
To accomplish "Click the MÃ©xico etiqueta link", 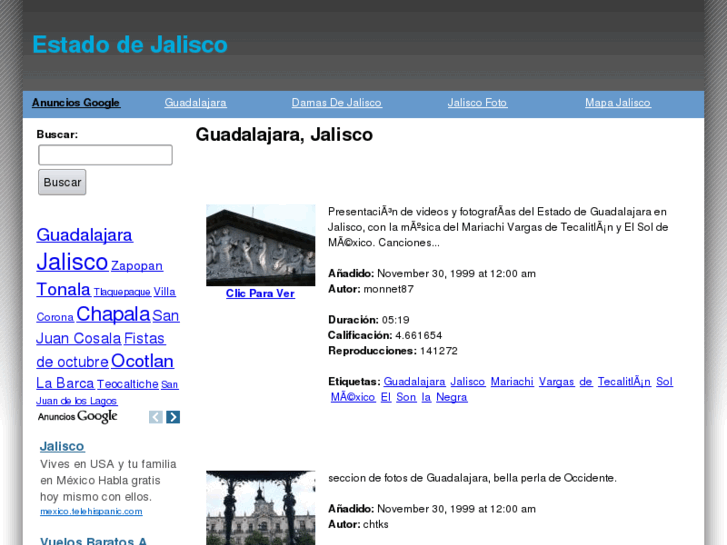I will pyautogui.click(x=353, y=397).
